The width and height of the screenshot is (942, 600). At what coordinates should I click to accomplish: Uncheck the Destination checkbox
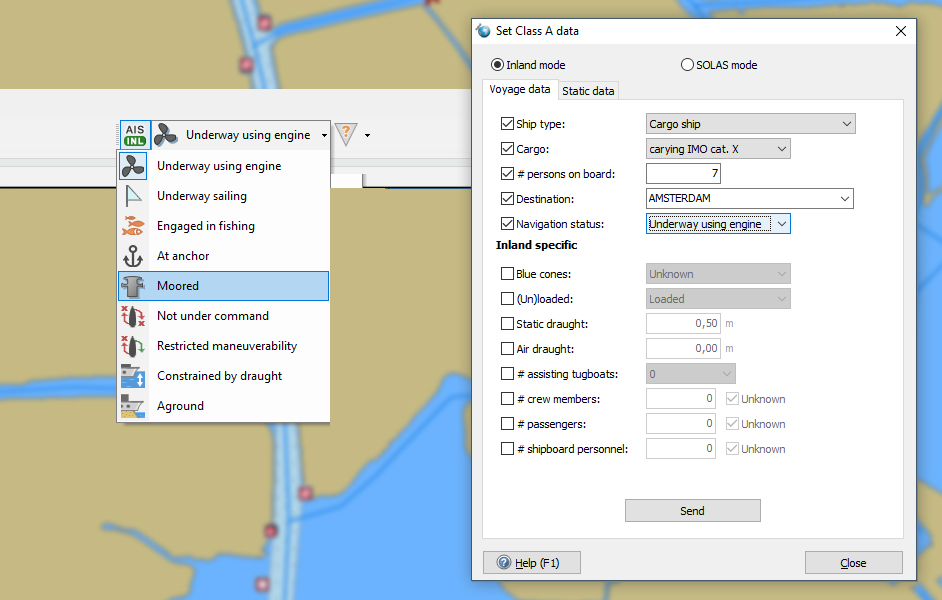click(x=507, y=199)
